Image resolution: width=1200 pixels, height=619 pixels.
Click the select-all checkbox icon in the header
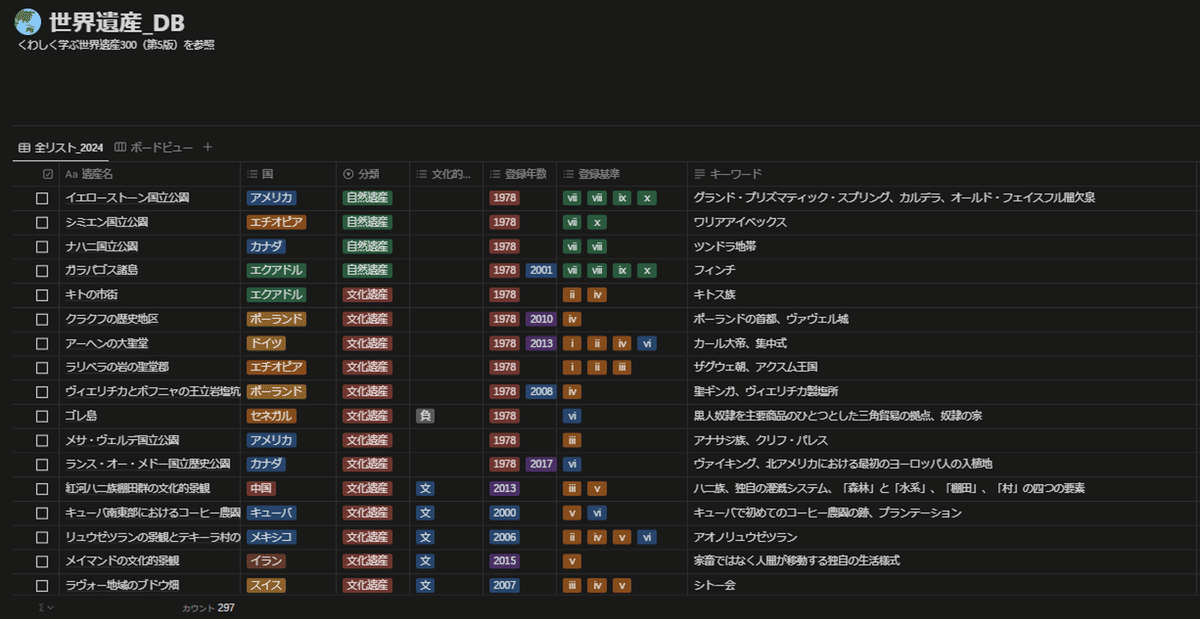point(47,174)
